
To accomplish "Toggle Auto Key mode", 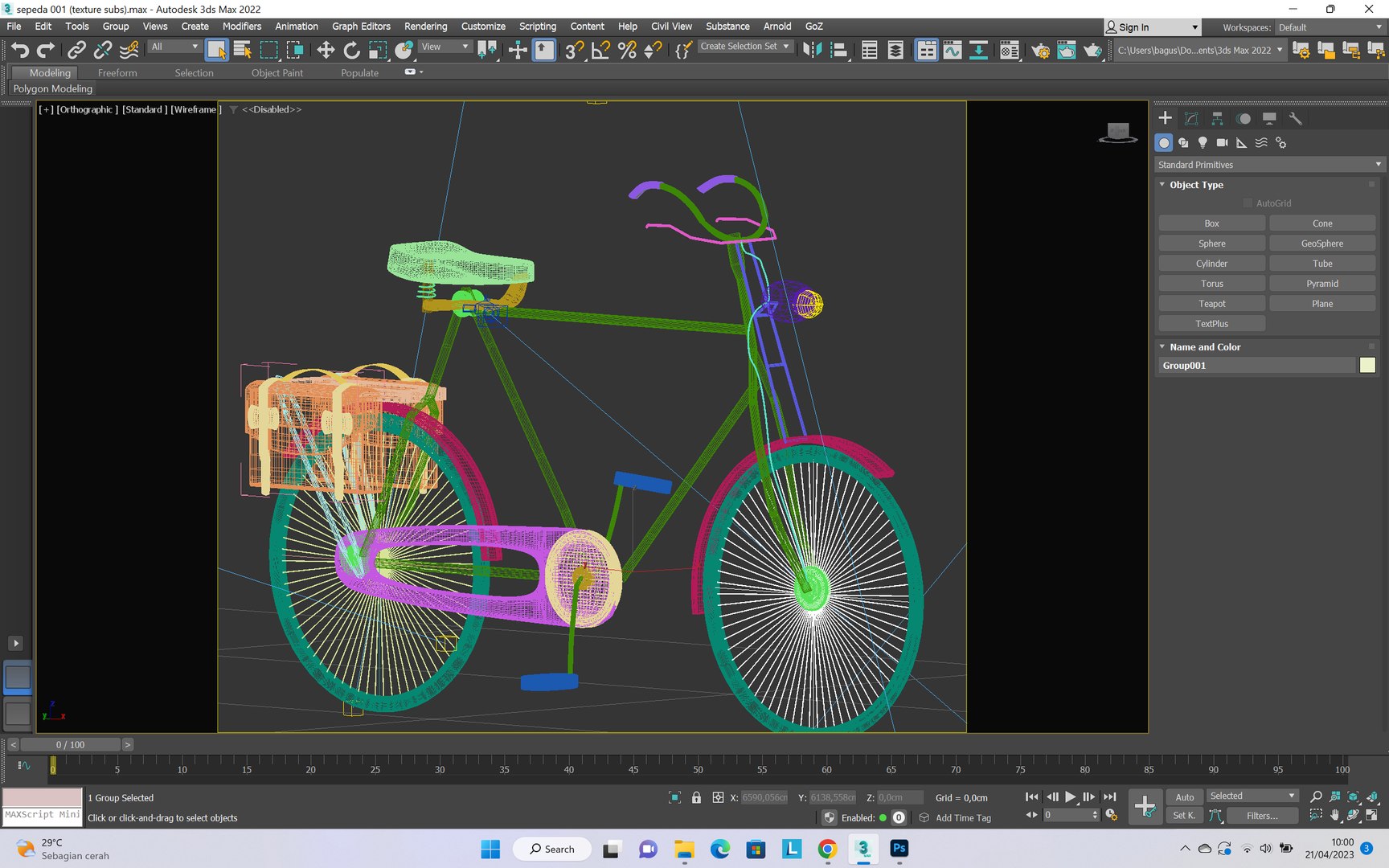I will [1185, 797].
